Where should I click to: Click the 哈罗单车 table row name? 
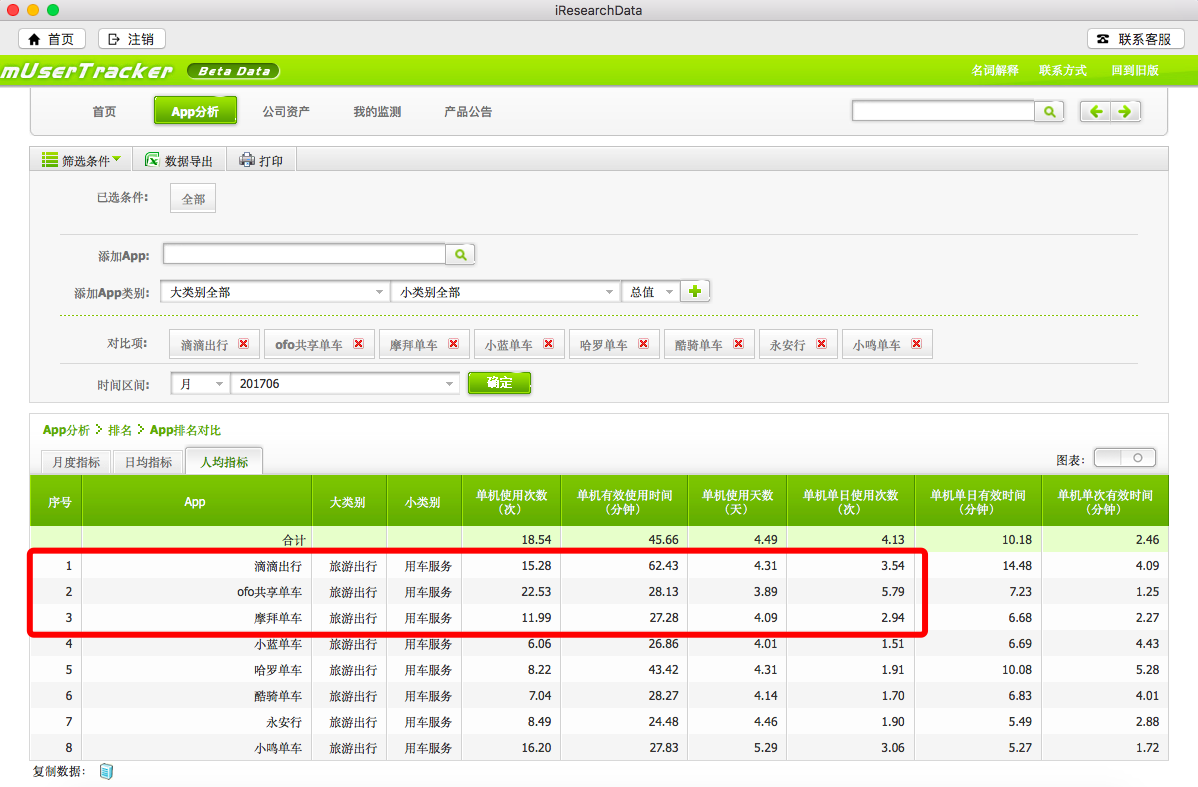coord(278,670)
